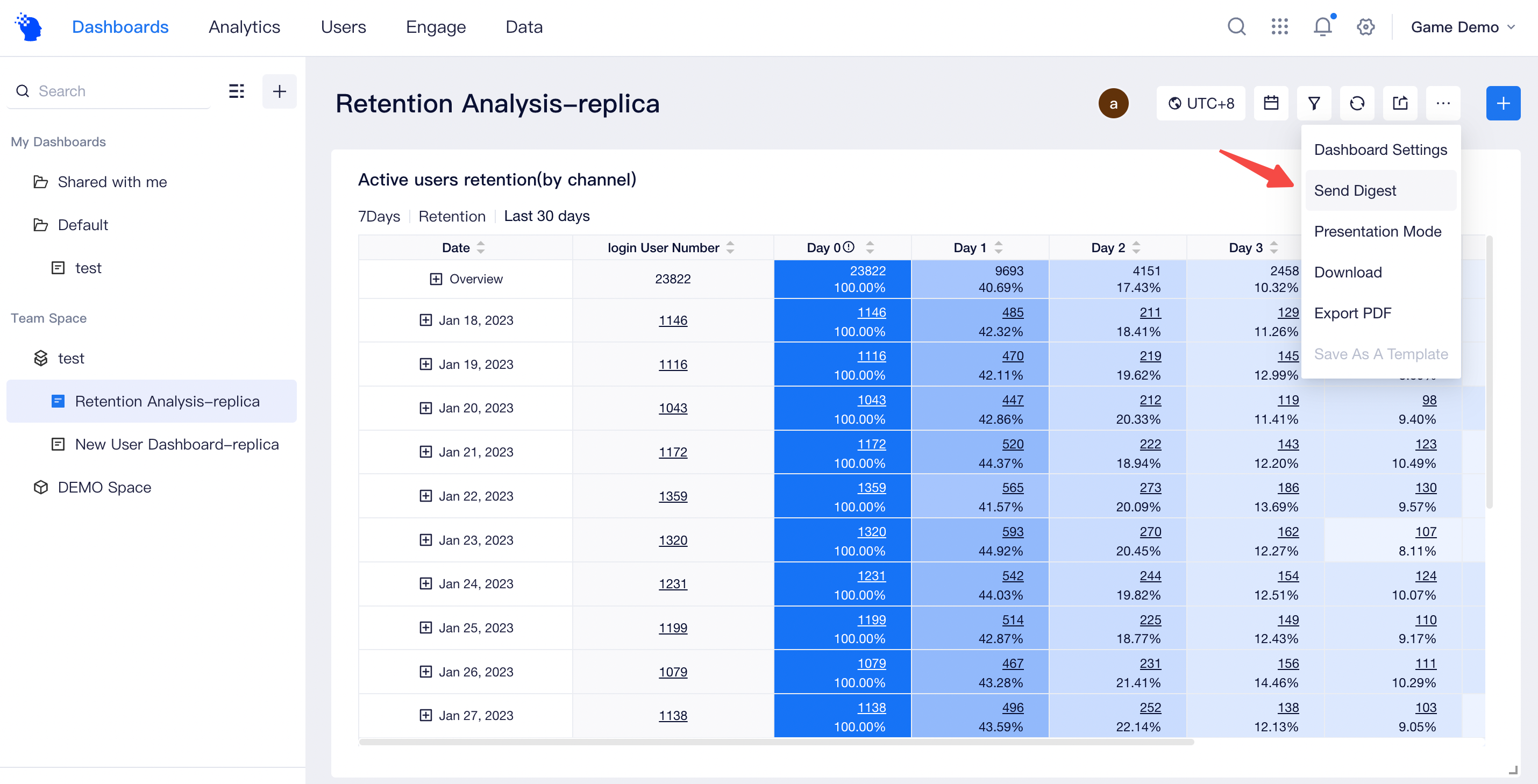Screen dimensions: 1538x784
Task: Share the Retention Analysis dashboard
Action: click(x=1400, y=103)
